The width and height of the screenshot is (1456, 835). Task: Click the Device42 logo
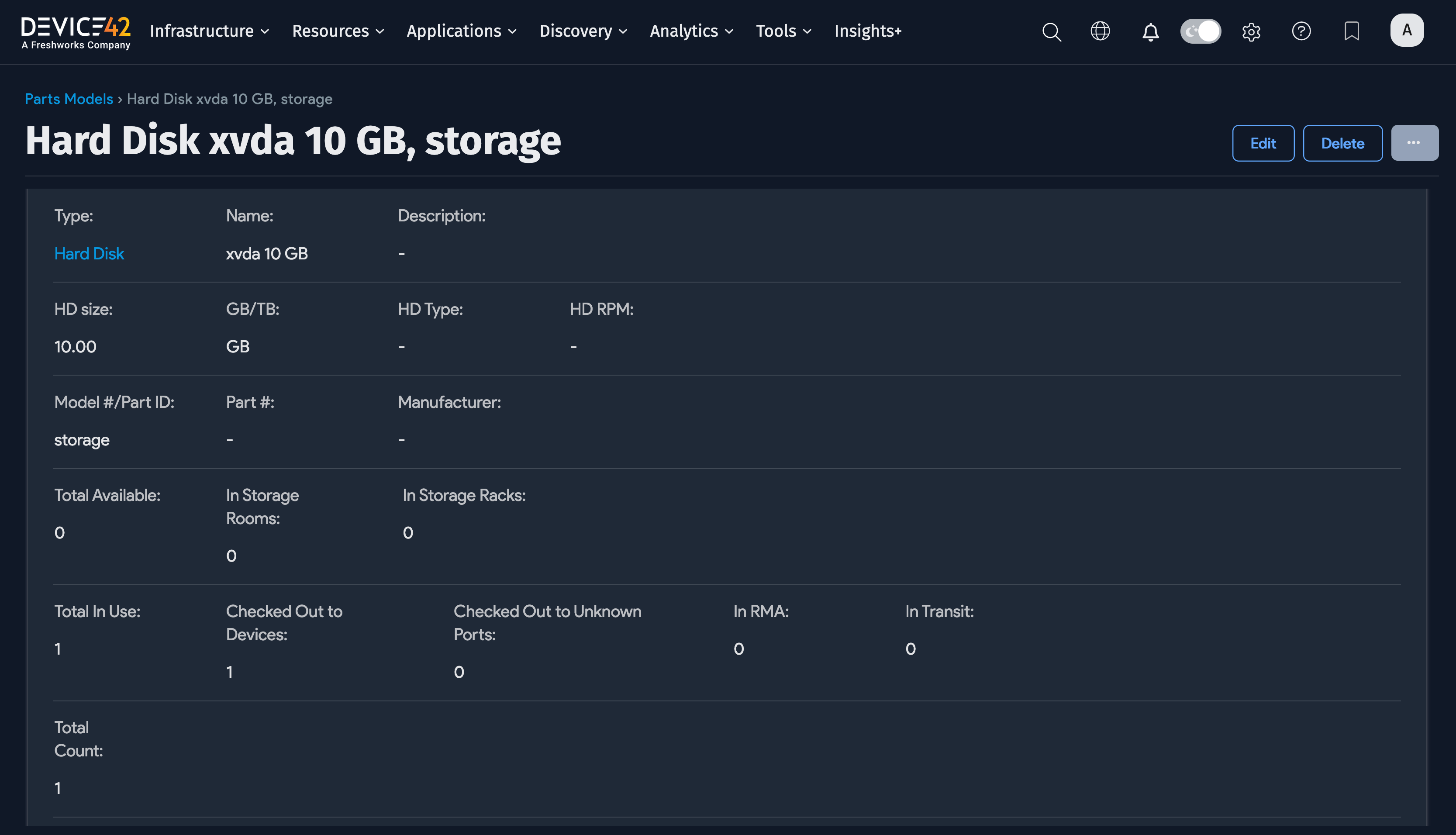(76, 31)
